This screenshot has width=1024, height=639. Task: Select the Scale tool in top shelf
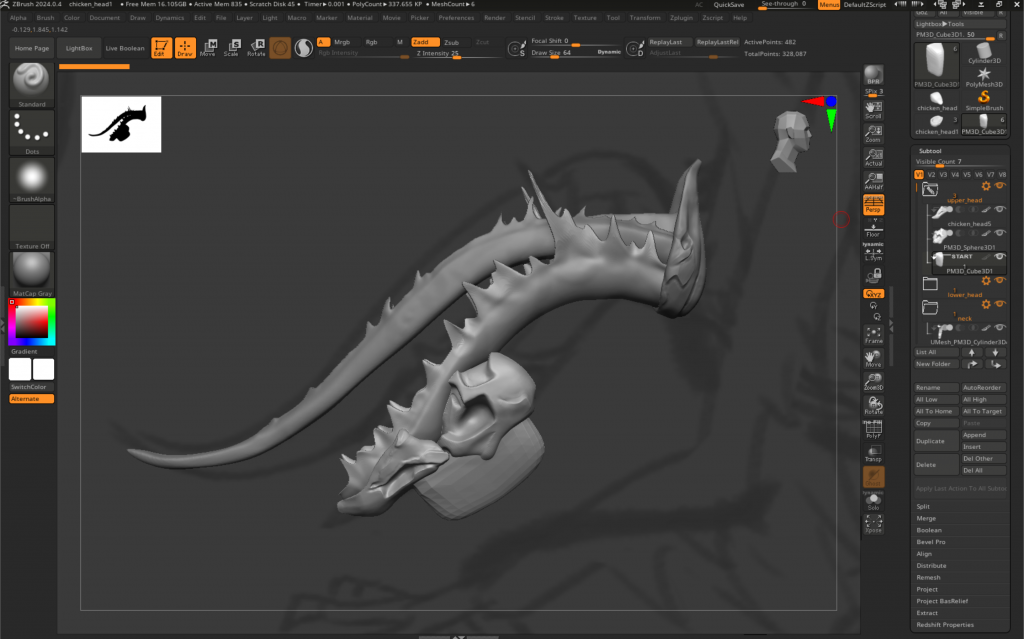point(232,48)
